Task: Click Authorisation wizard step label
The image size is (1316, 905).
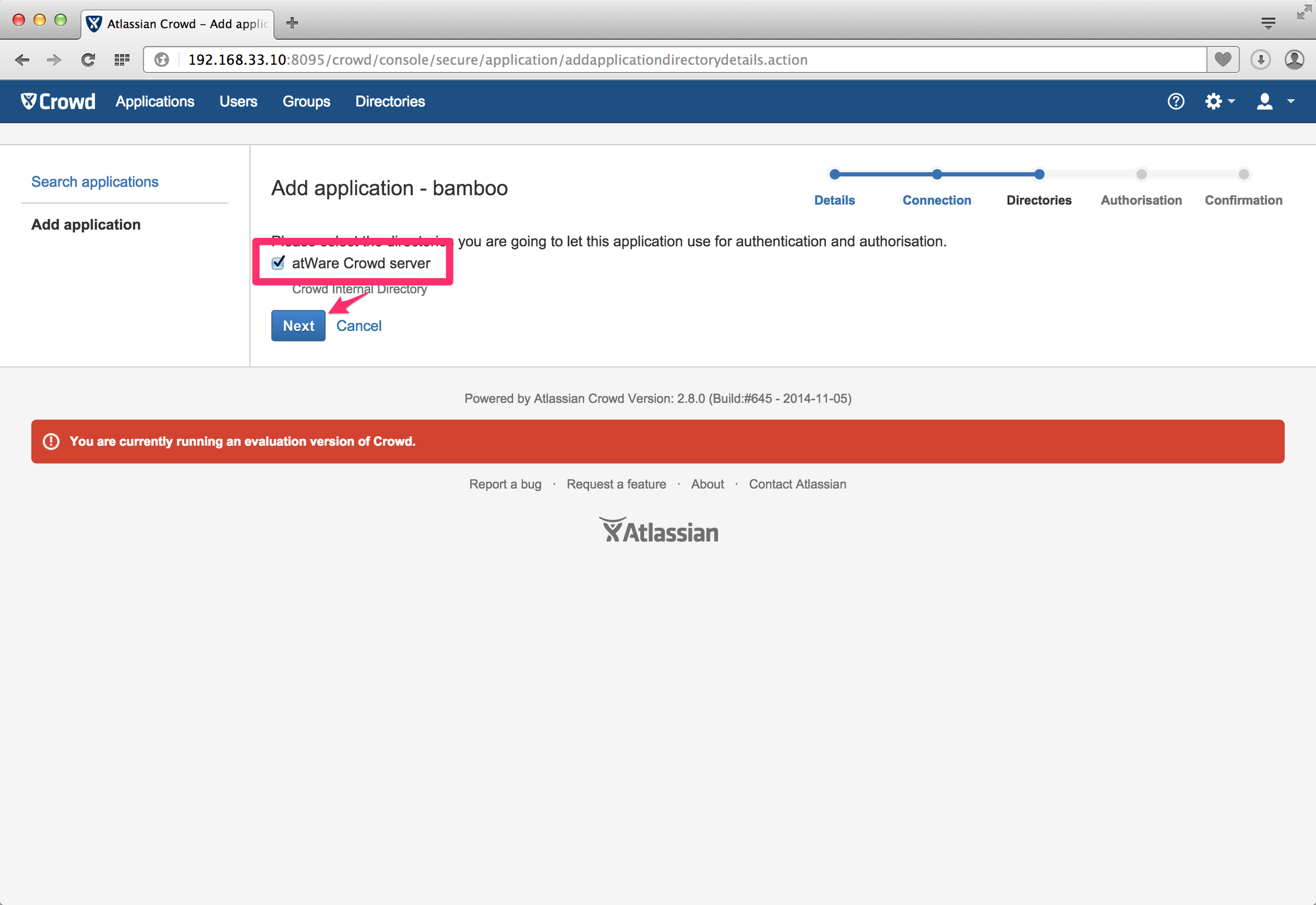Action: pos(1141,200)
